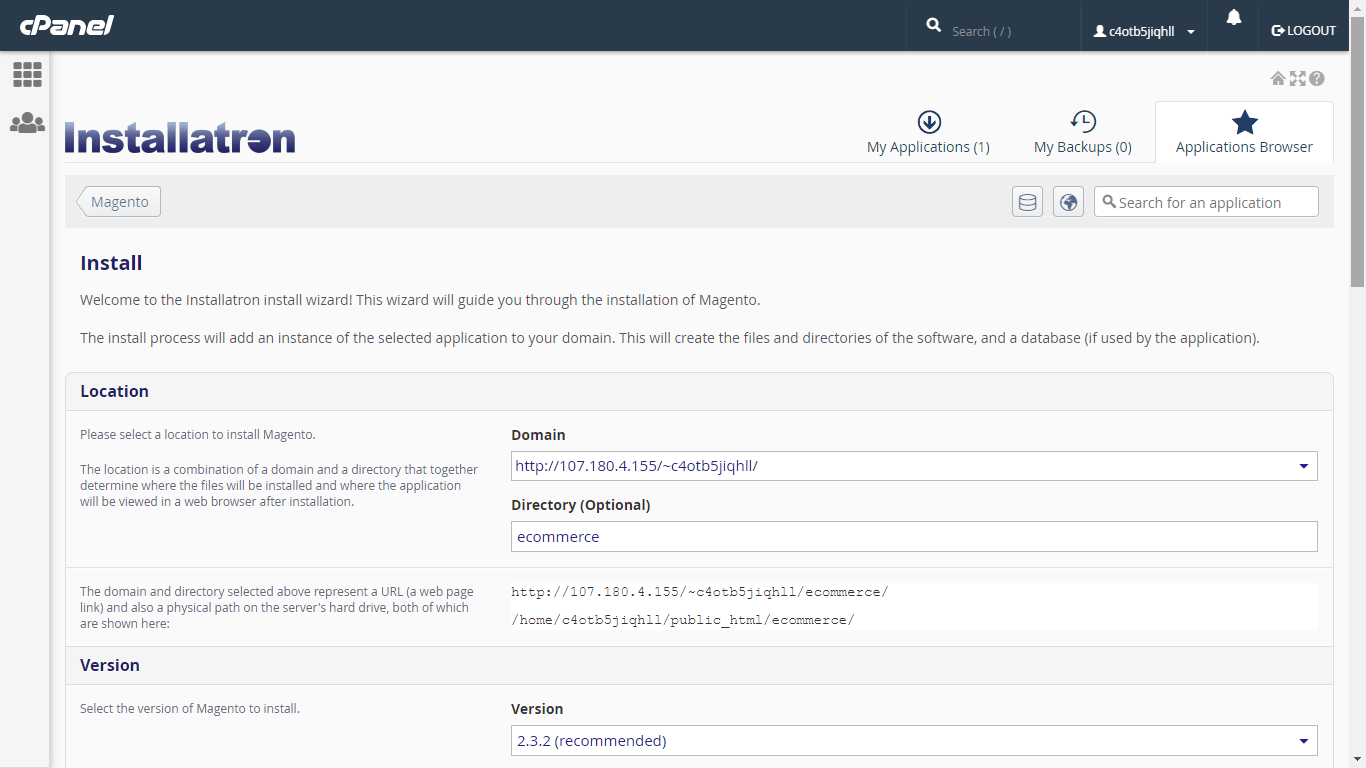This screenshot has width=1366, height=768.
Task: Expand the Version dropdown
Action: [914, 741]
